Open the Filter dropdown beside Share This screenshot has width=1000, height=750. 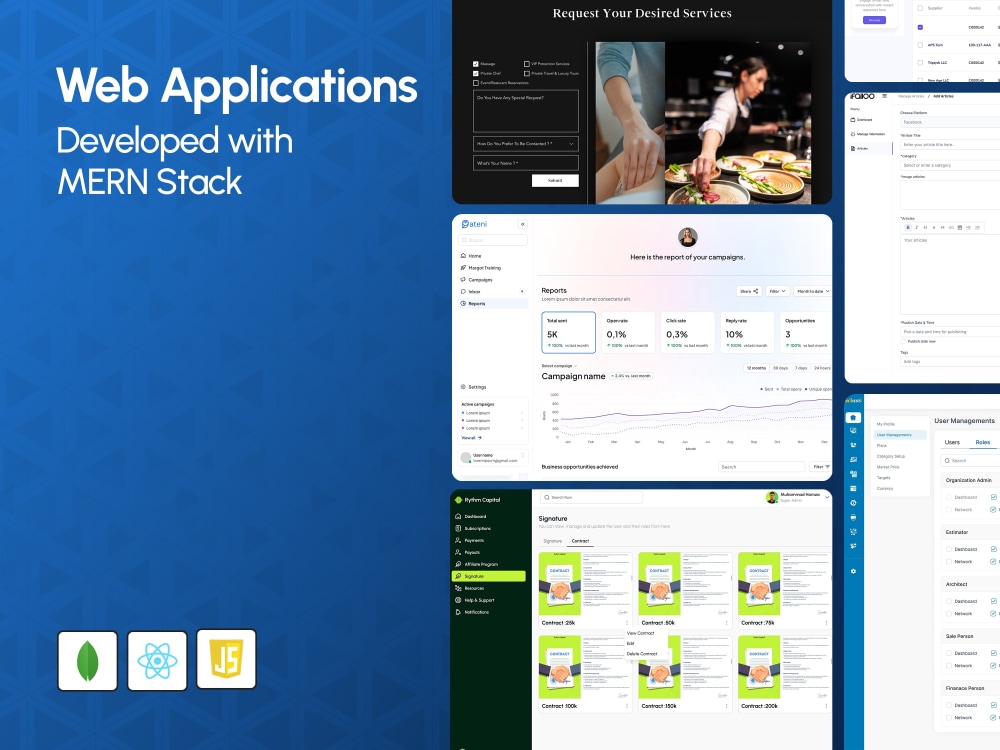777,291
